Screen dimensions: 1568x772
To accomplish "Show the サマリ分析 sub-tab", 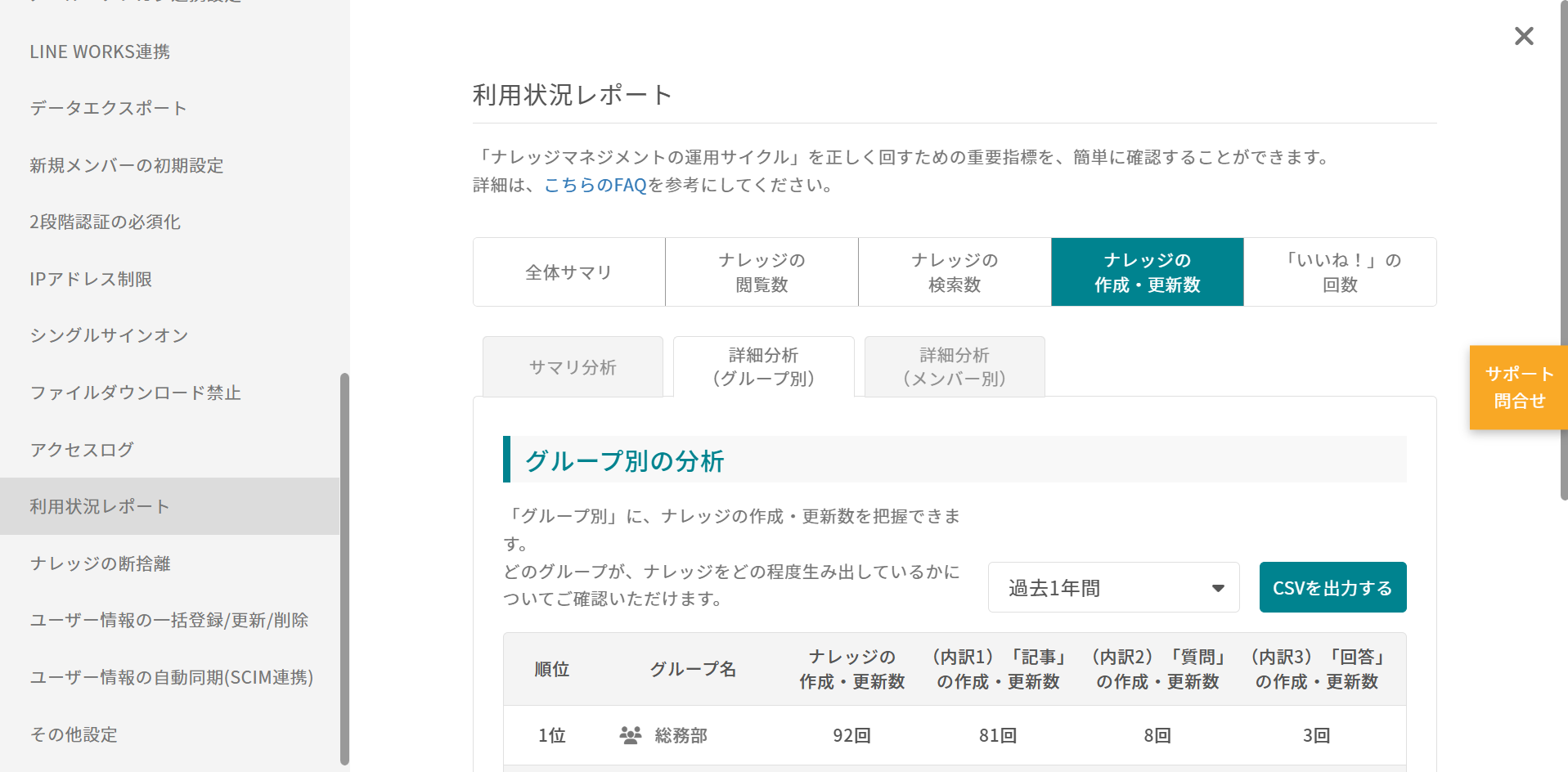I will pyautogui.click(x=573, y=367).
